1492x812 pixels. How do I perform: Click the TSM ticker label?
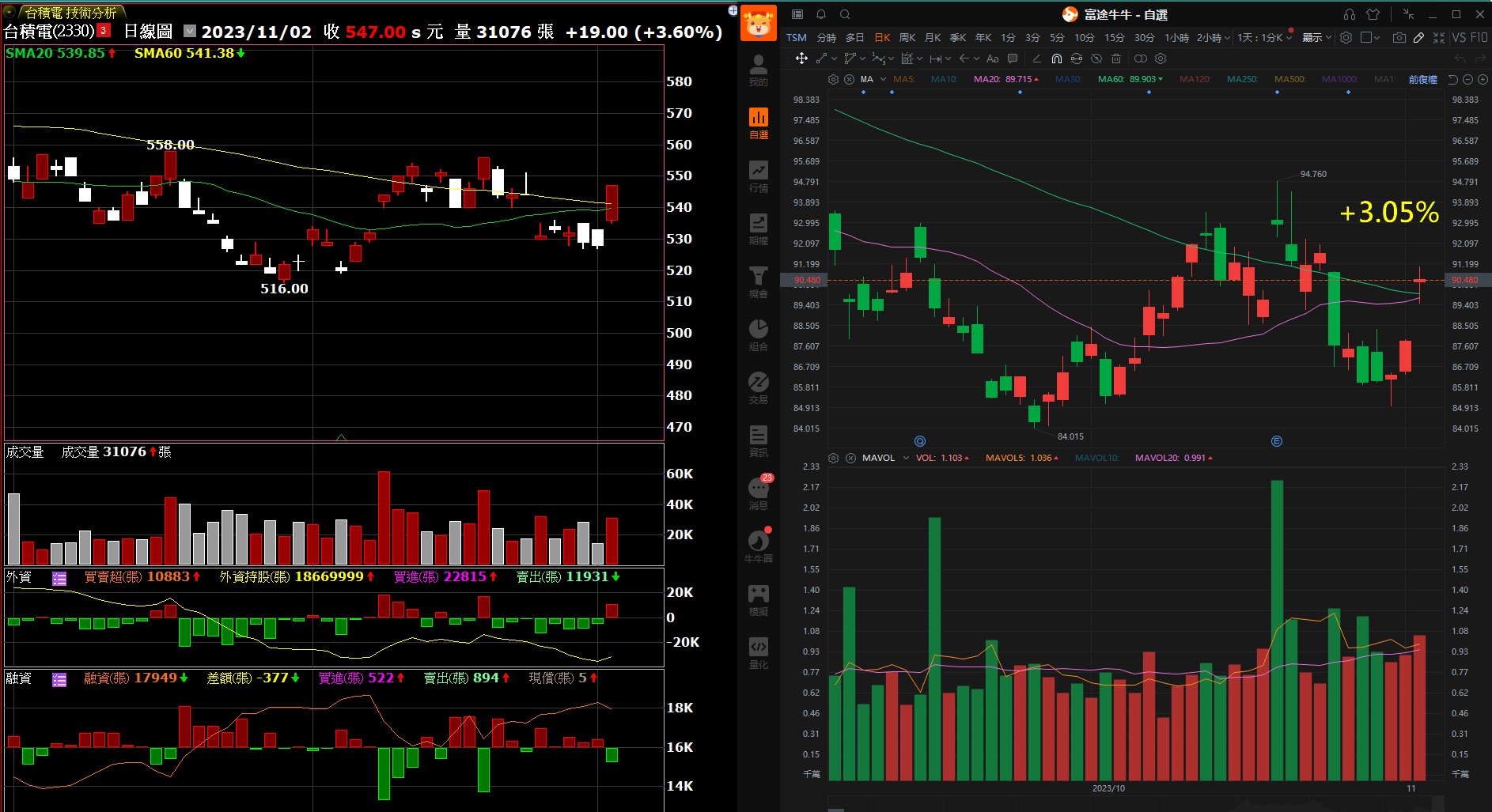coord(797,38)
